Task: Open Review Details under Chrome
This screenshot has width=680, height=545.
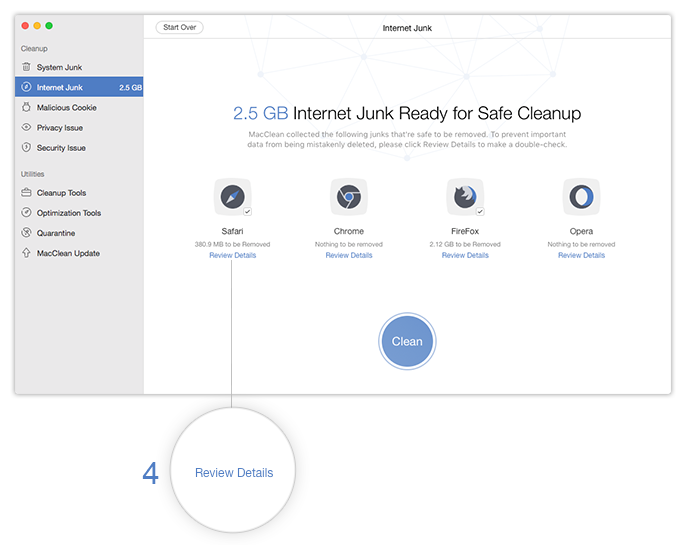Action: [348, 255]
